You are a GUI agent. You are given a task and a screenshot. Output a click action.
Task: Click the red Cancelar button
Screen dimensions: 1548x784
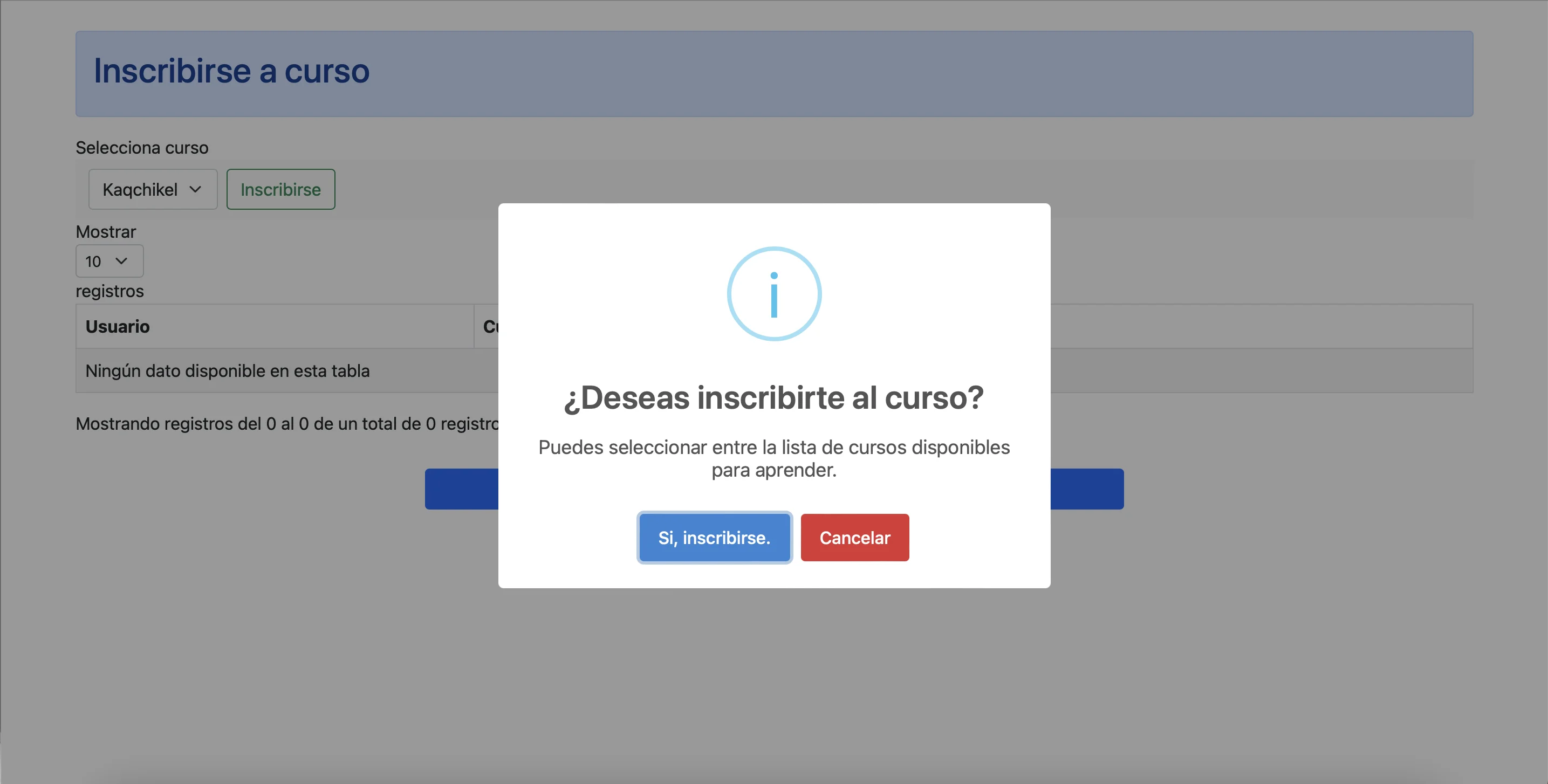click(x=854, y=538)
